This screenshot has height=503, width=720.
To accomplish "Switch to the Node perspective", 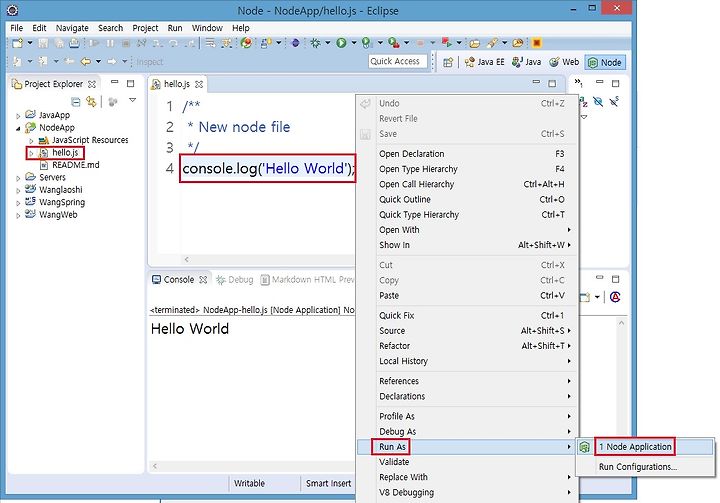I will 605,62.
